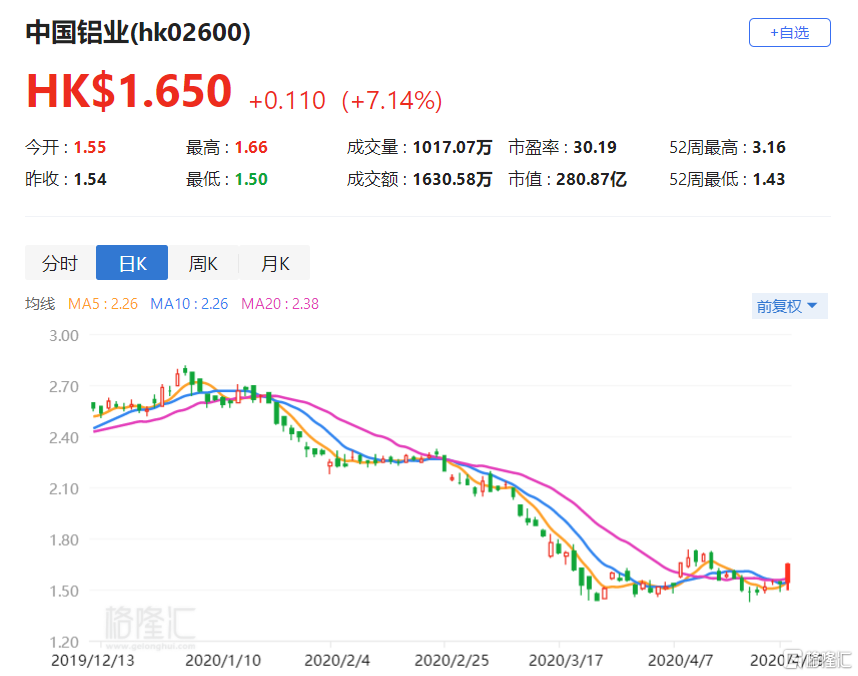Select the 日K chart tab
The image size is (858, 676).
tap(132, 263)
